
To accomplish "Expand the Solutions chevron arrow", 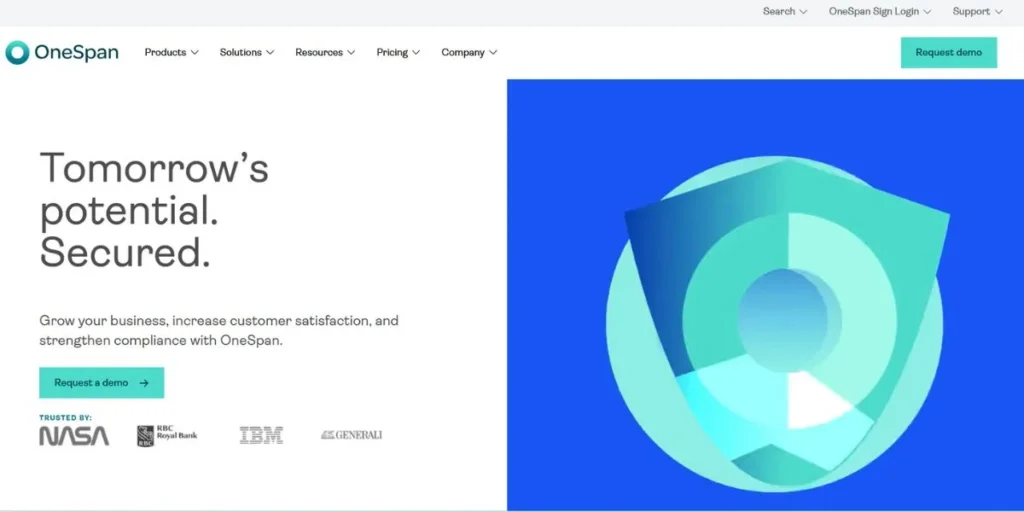I will tap(270, 52).
